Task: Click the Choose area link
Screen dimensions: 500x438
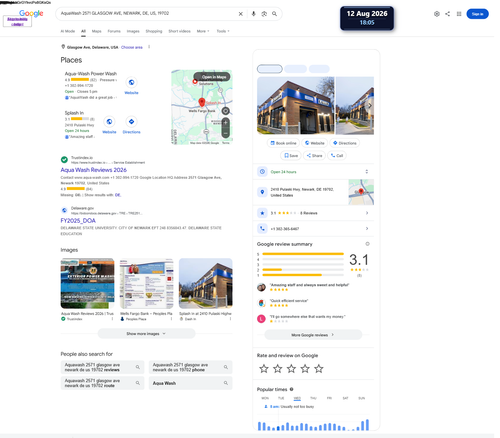Action: click(132, 47)
